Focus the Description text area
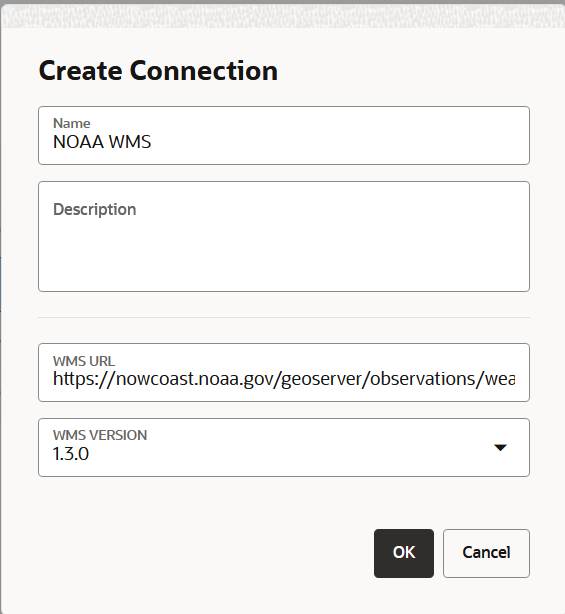The height and width of the screenshot is (614, 565). click(x=284, y=237)
